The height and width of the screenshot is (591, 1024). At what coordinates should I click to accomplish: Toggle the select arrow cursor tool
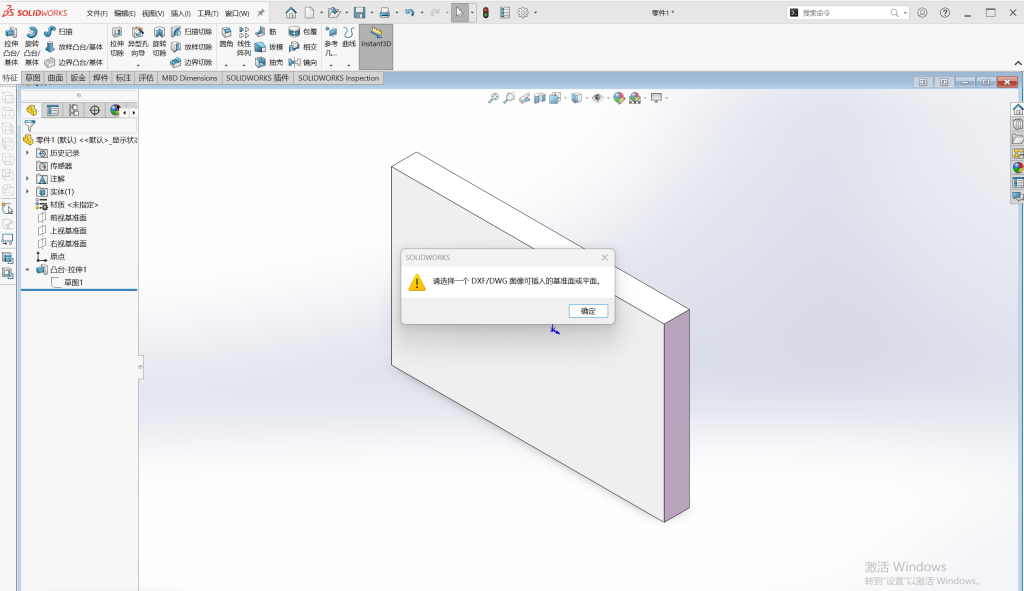460,12
